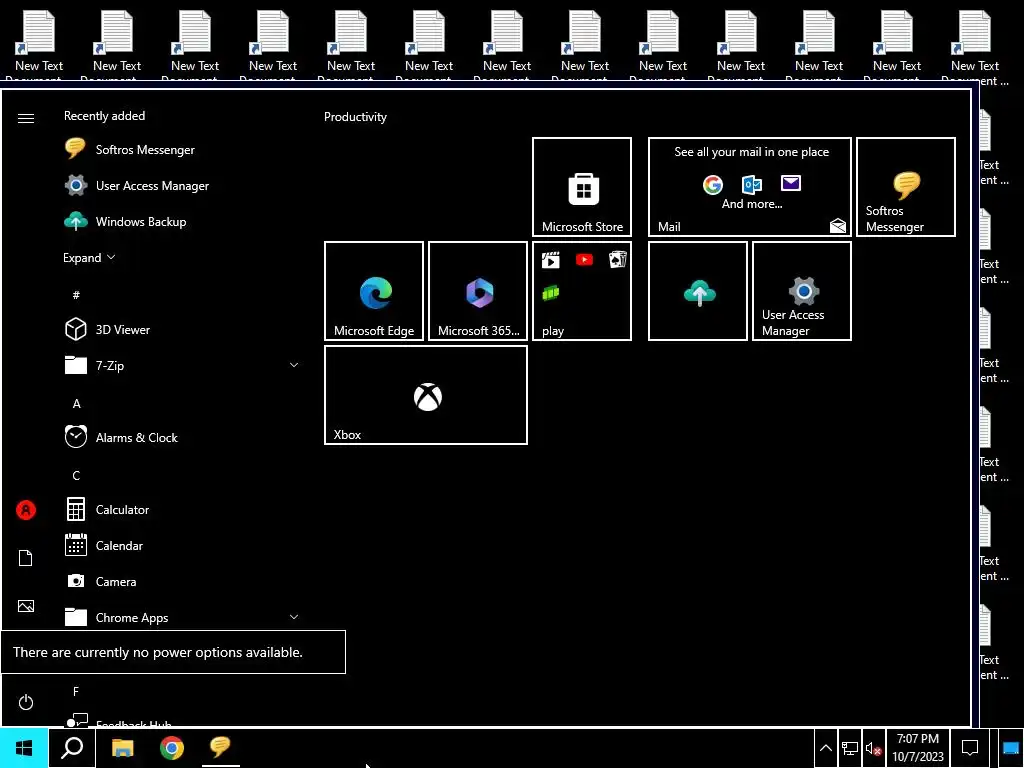Screen dimensions: 1024x768
Task: Launch Calculator app
Action: [183, 509]
